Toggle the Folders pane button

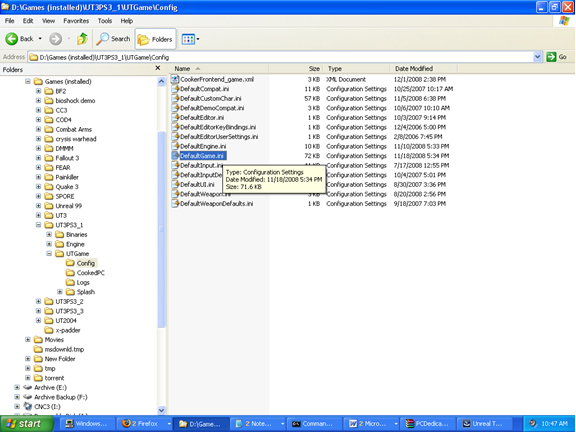point(155,39)
